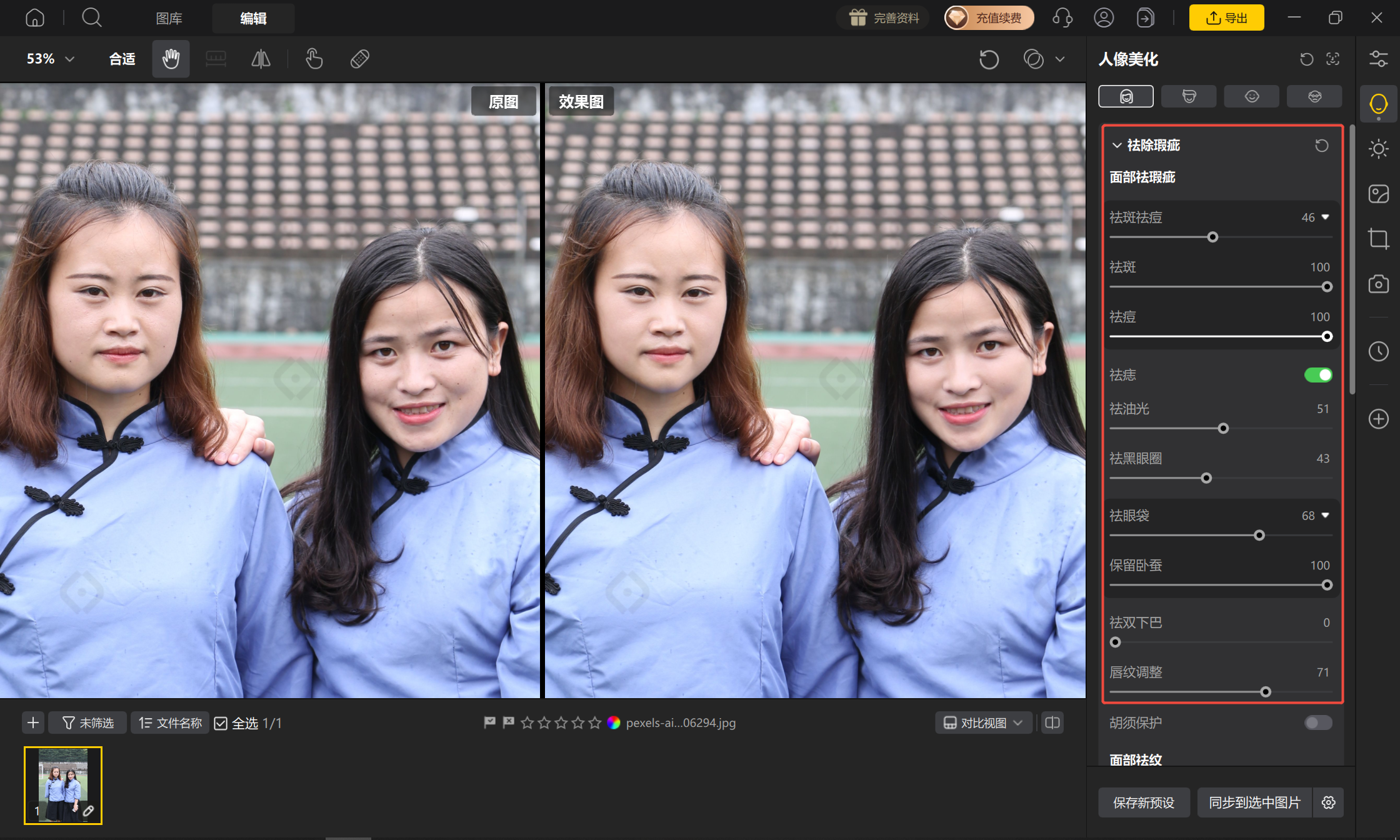
Task: Reset the 祛除瑕疵 section
Action: [1322, 146]
